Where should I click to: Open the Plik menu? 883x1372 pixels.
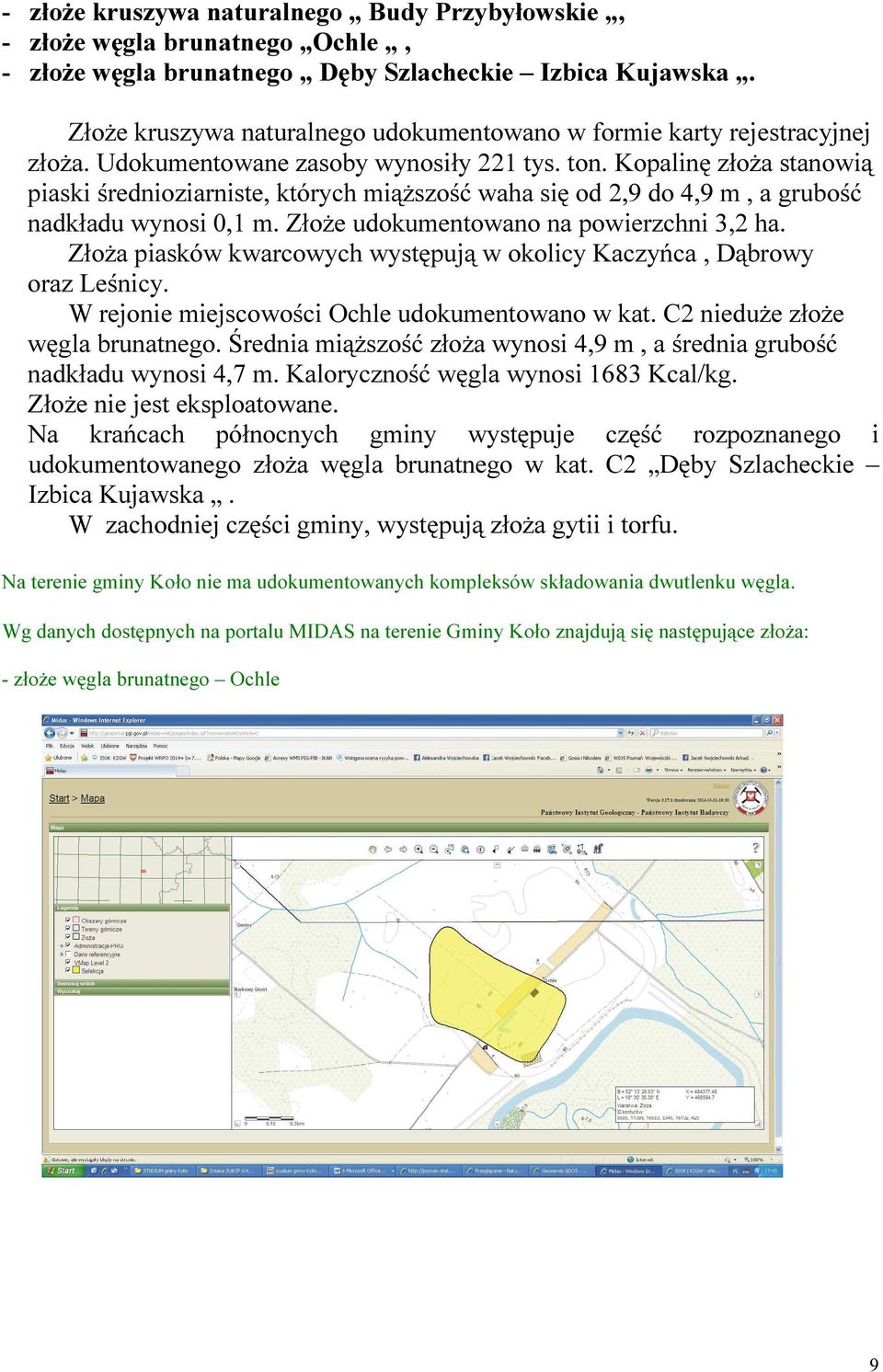[x=50, y=746]
